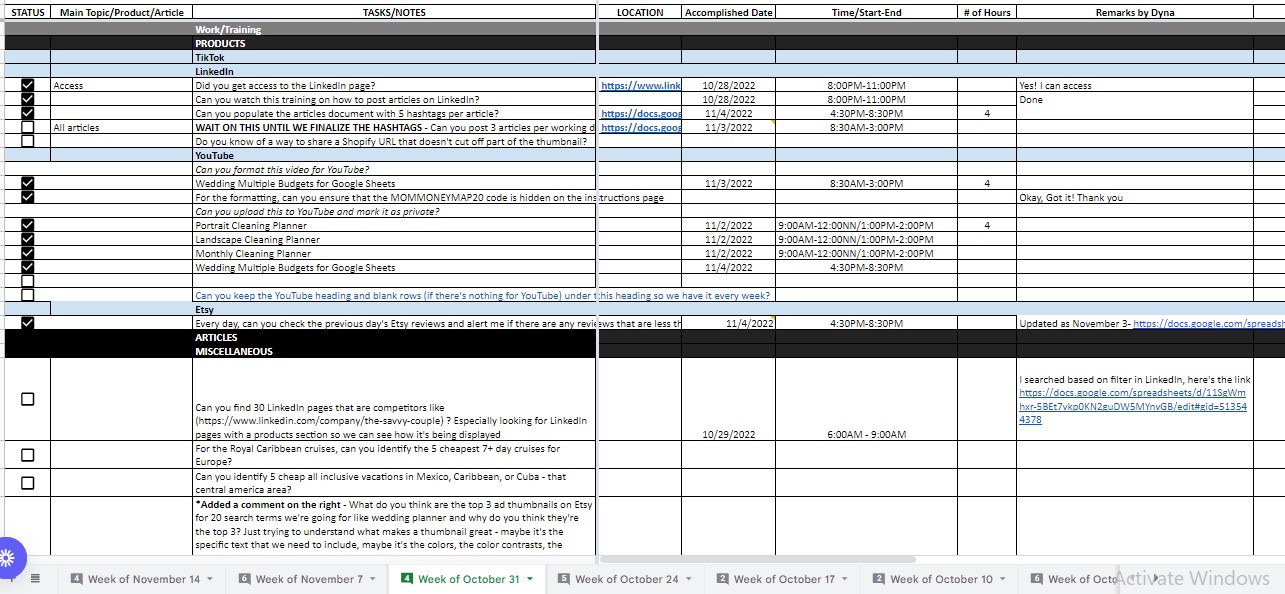1285x594 pixels.
Task: Select the # of Hours header cell
Action: pos(987,12)
